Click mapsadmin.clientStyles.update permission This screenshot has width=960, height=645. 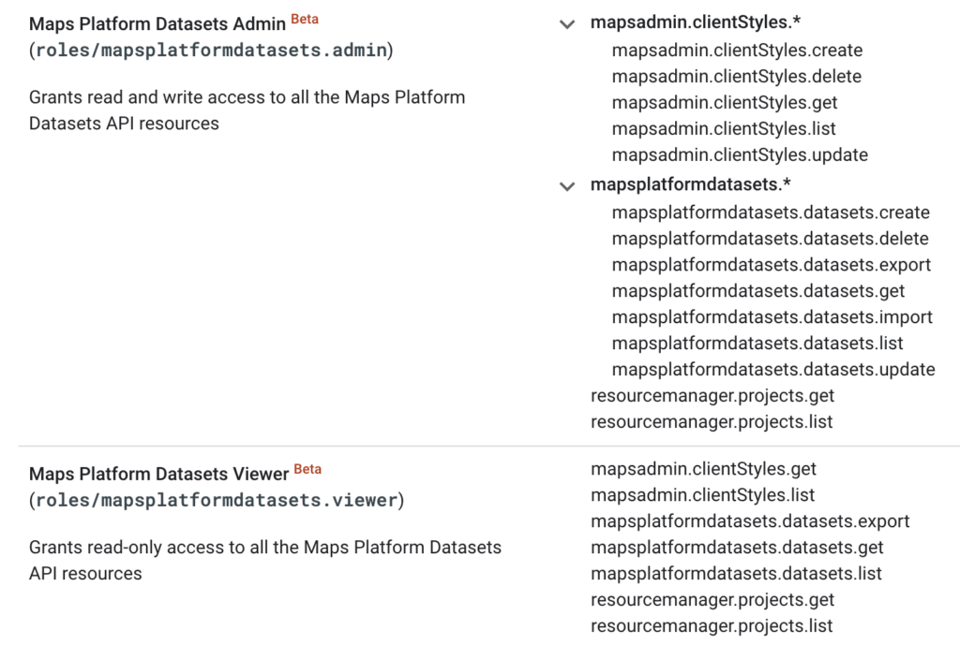coord(740,155)
